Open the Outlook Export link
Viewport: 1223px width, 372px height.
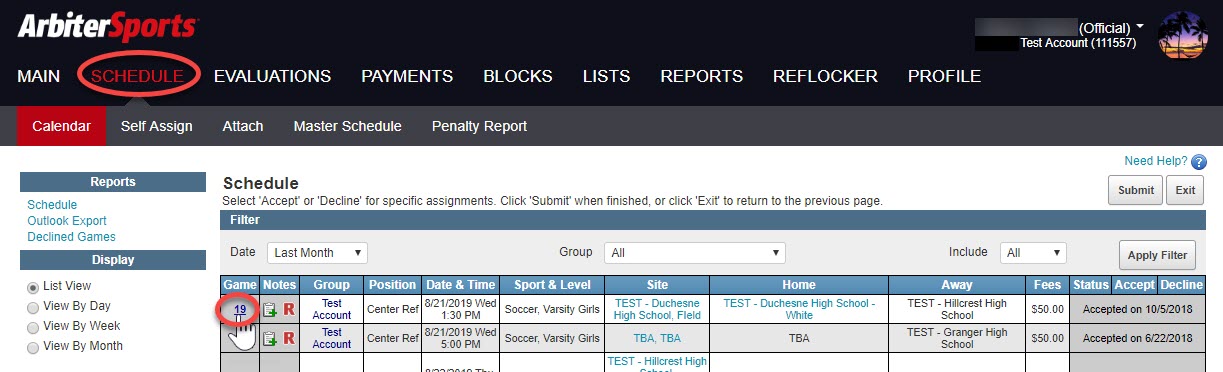(x=67, y=221)
